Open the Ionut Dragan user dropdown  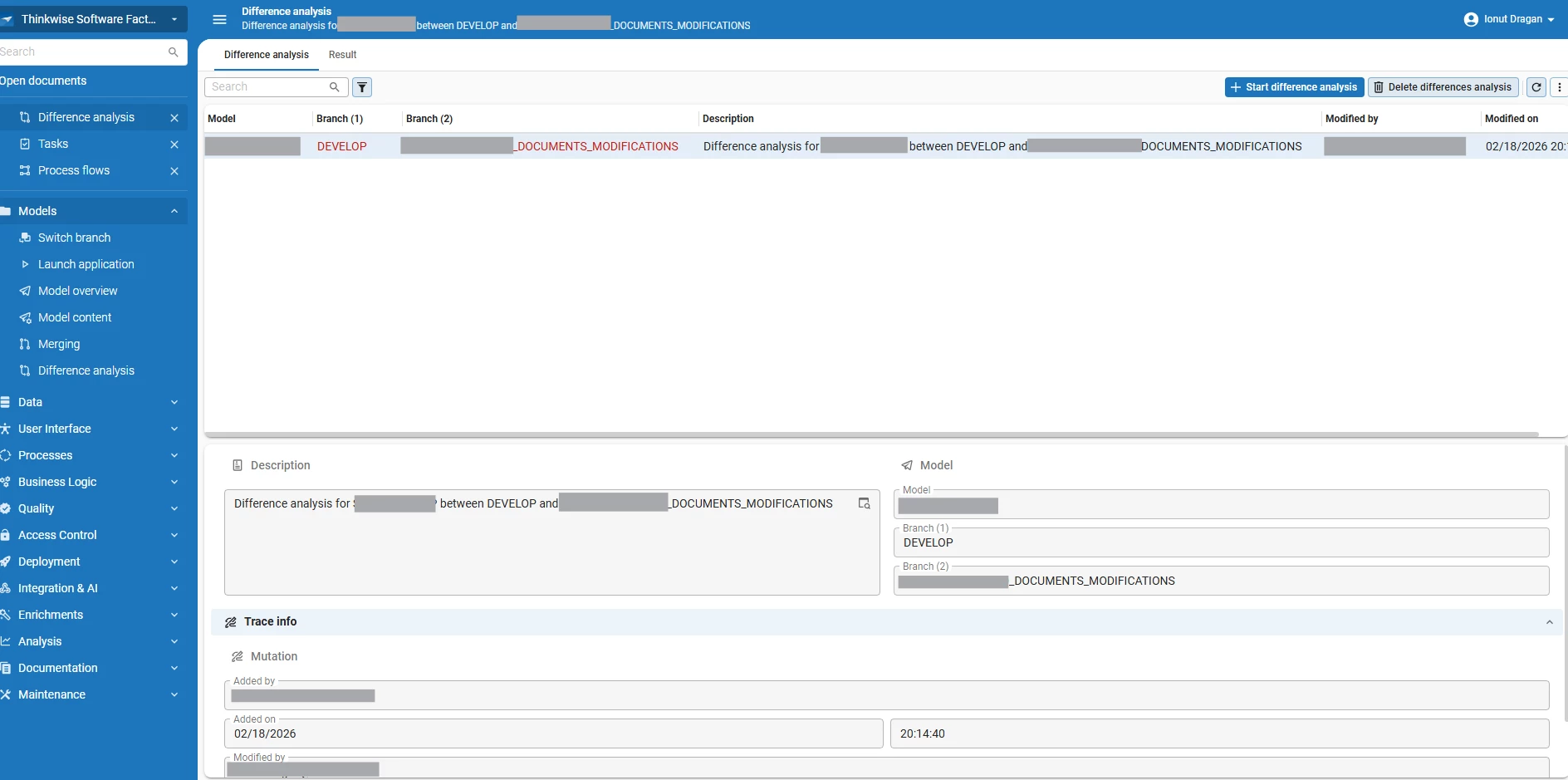point(1509,19)
